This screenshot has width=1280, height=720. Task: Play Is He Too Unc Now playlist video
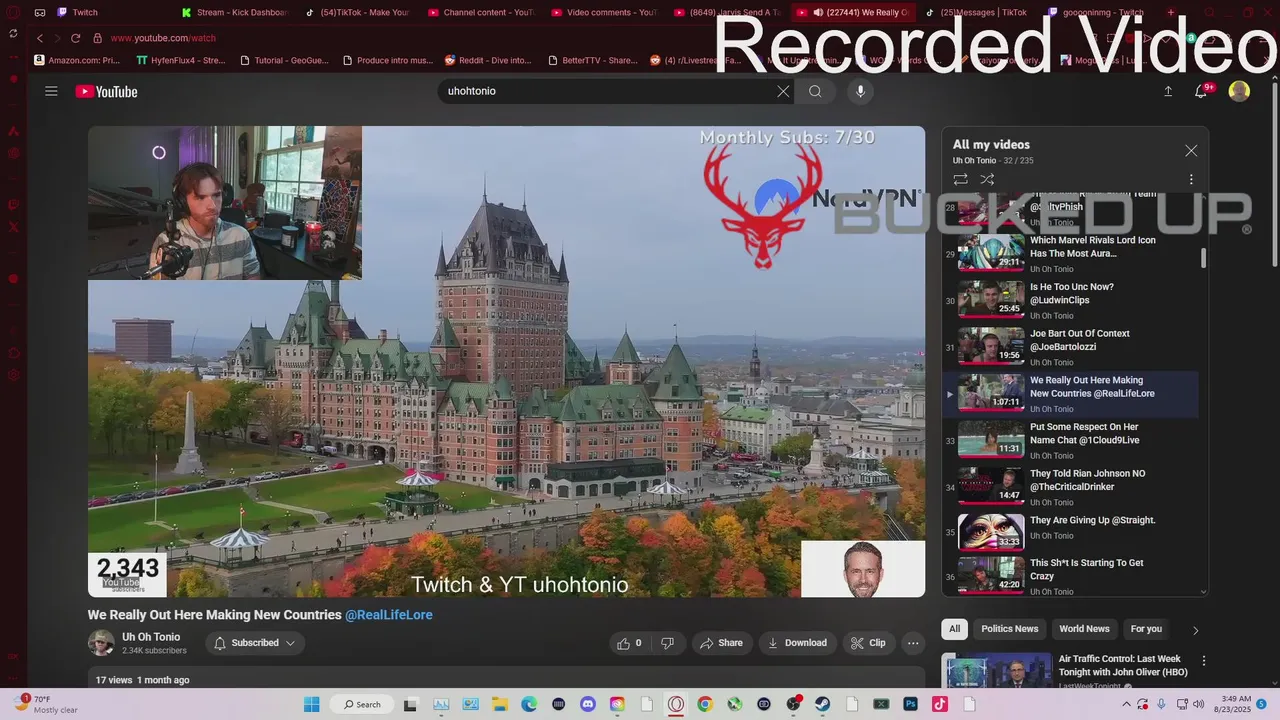pos(1070,300)
